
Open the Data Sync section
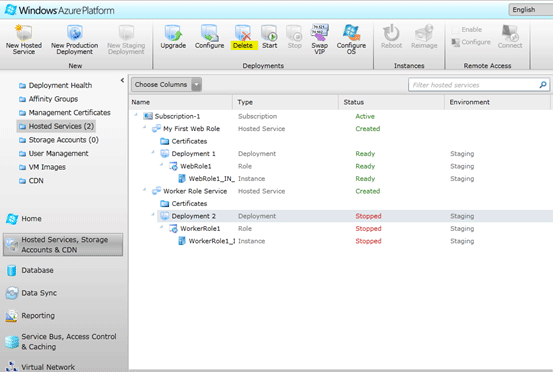tap(31, 293)
